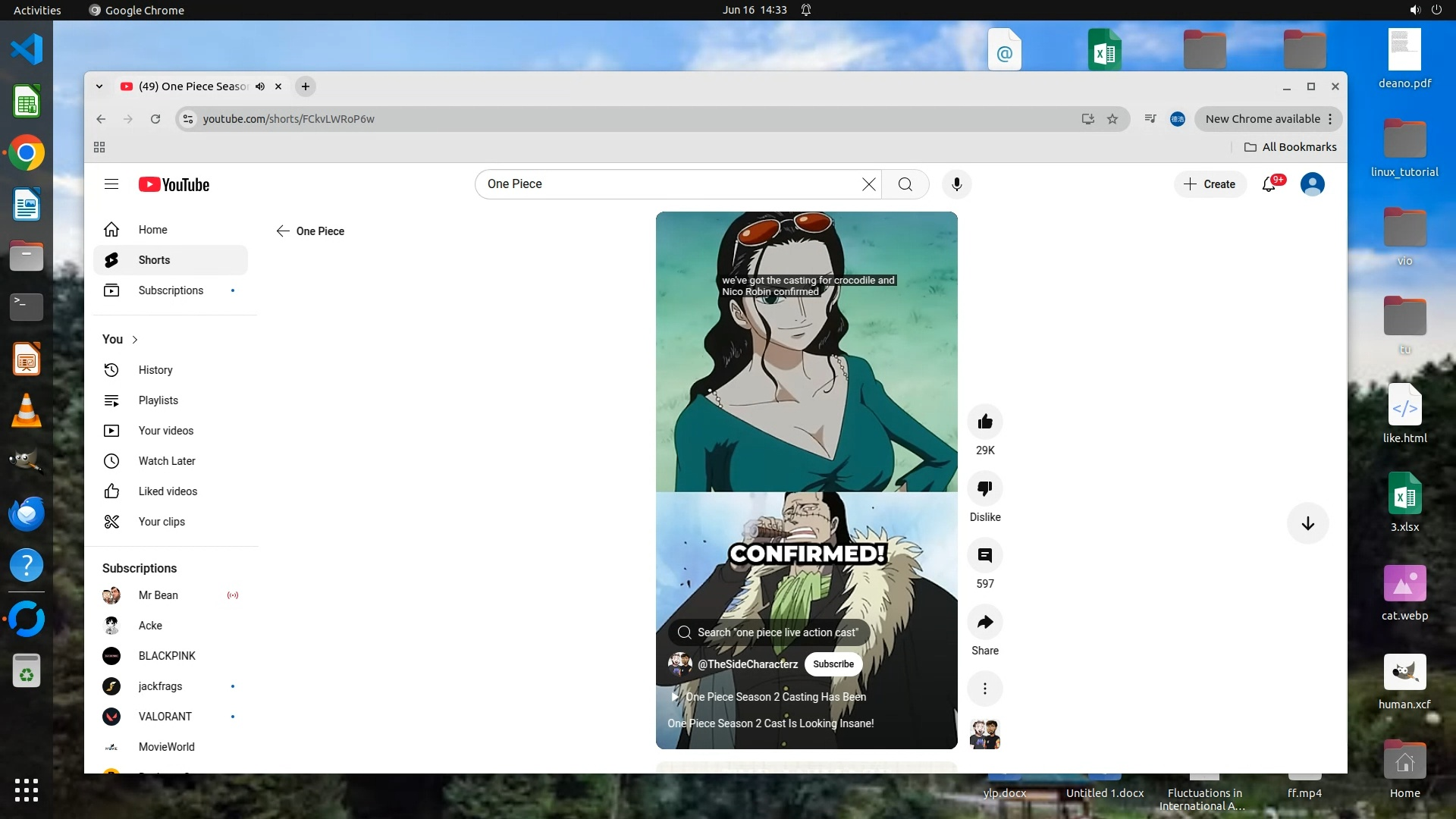Open YouTube notifications bell

coord(1269,184)
